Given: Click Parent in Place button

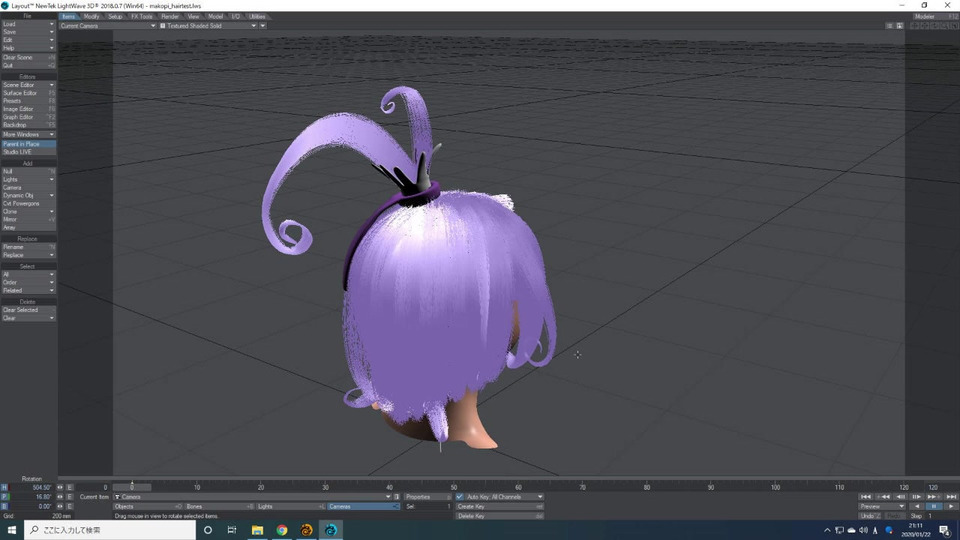Looking at the screenshot, I should pyautogui.click(x=28, y=144).
